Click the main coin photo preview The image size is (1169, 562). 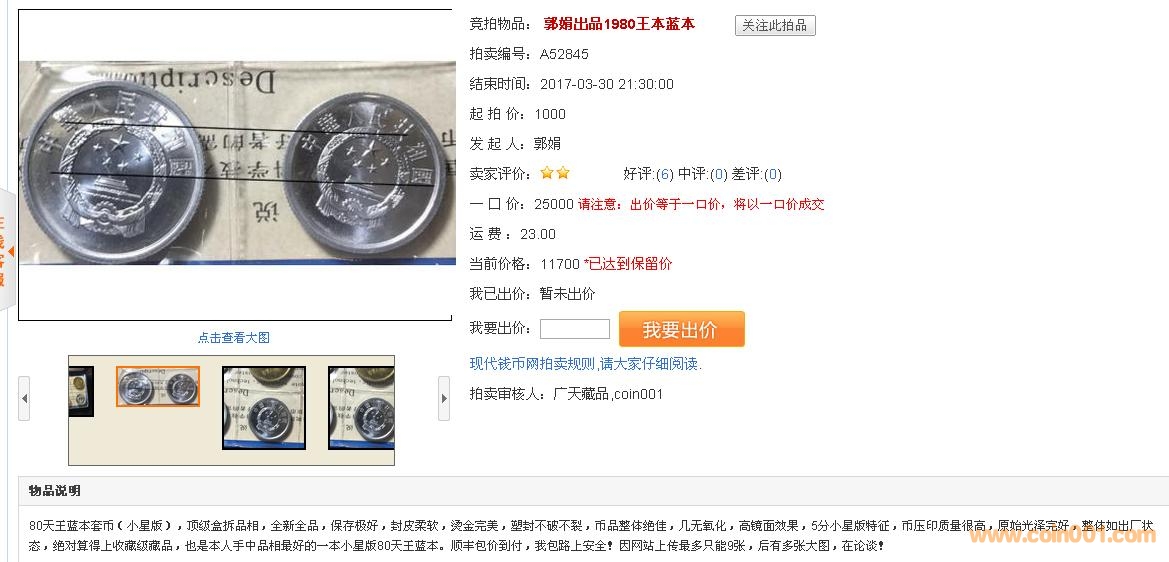click(x=237, y=162)
